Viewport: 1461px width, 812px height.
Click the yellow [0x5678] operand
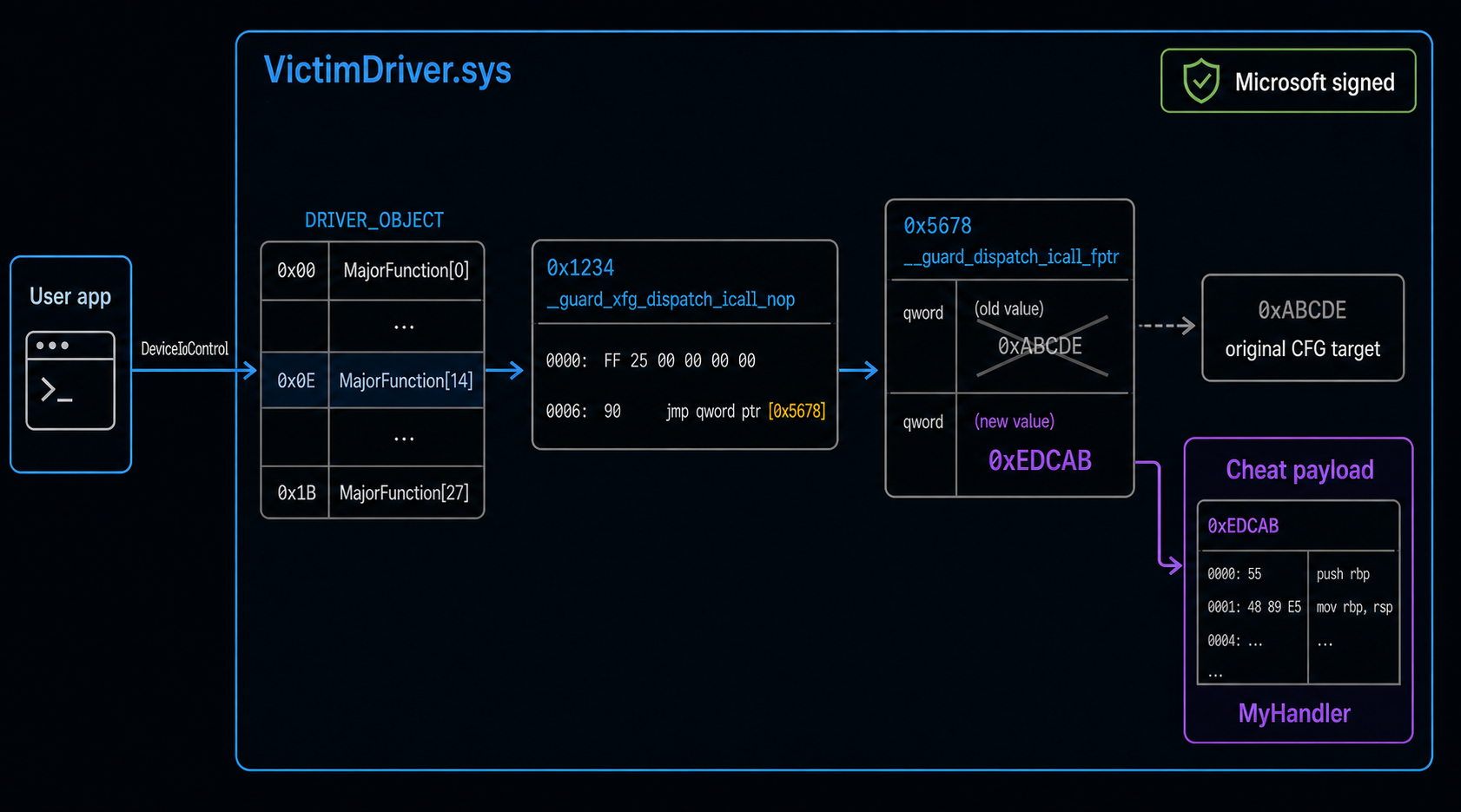[797, 411]
